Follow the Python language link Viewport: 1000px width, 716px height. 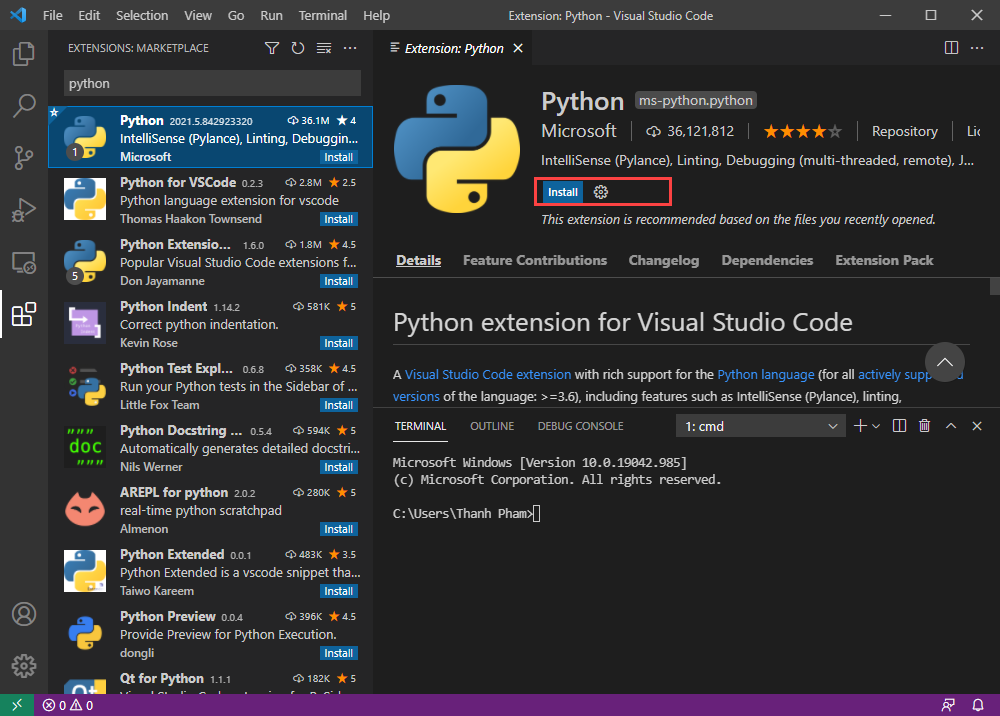765,374
